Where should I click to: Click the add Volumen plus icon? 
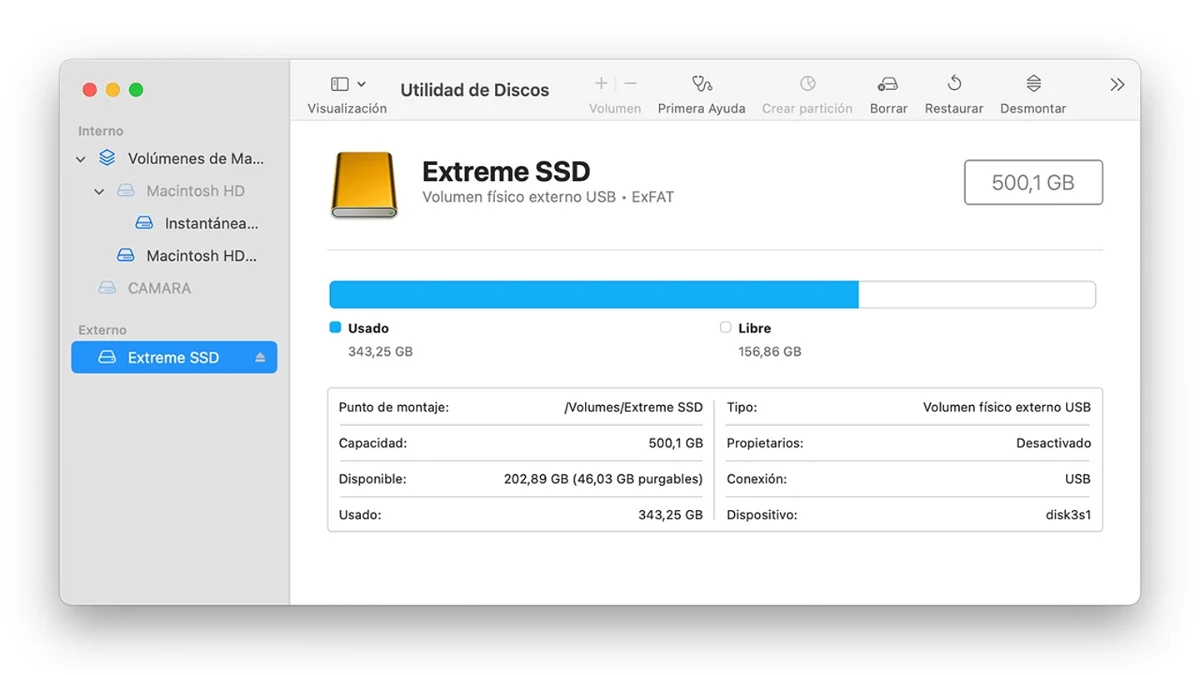tap(600, 83)
